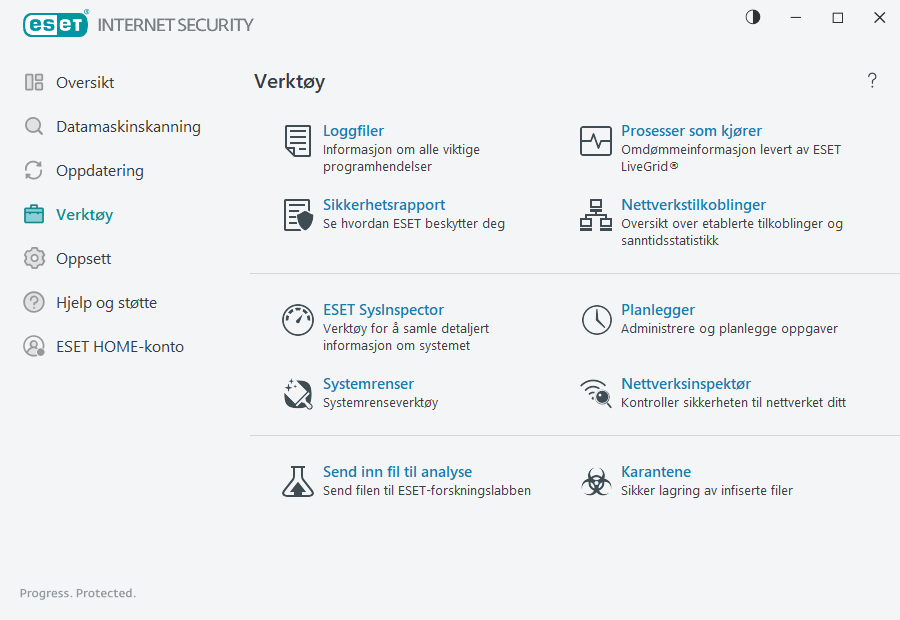Click the Sikkerhetsrapport shield icon
This screenshot has height=620, width=900.
point(297,215)
